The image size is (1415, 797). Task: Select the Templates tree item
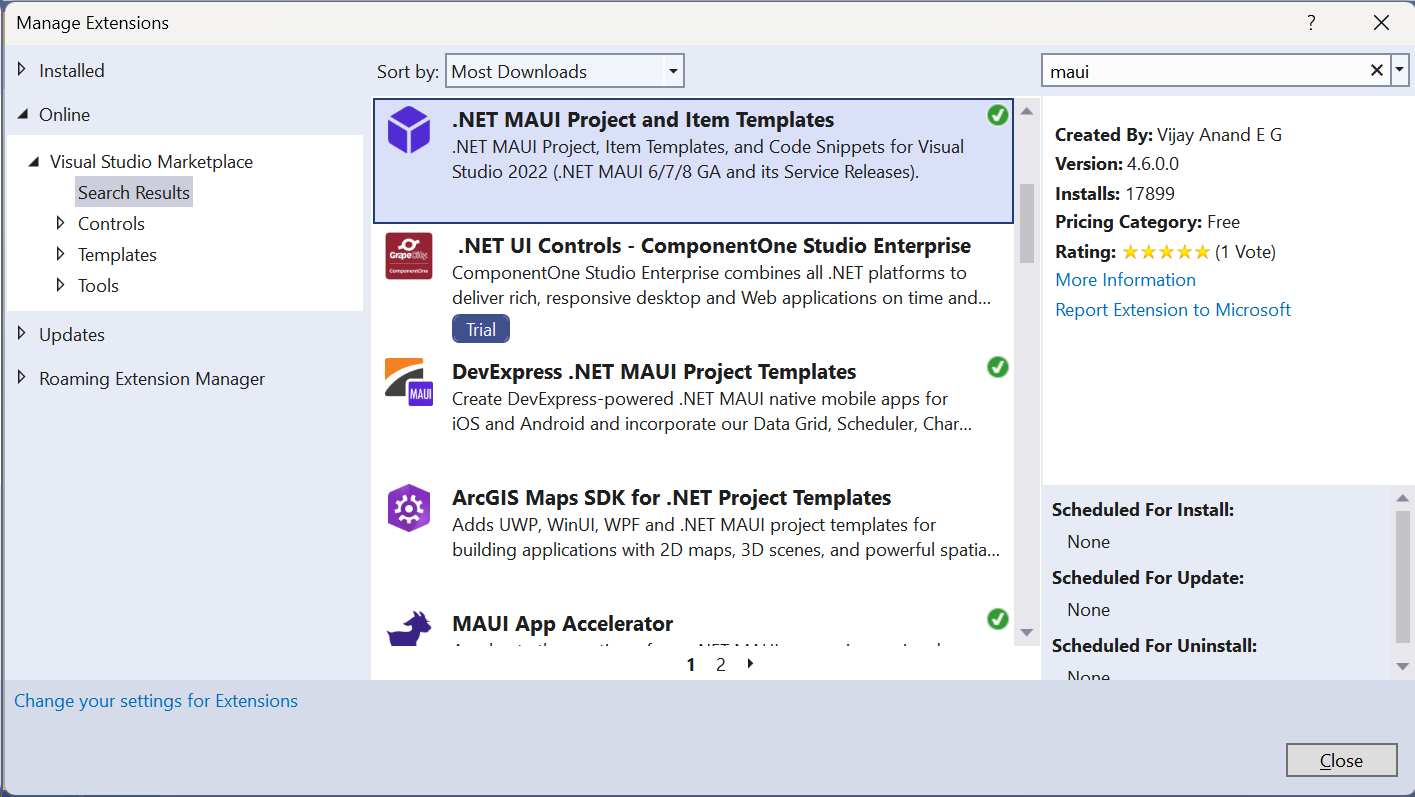click(x=117, y=254)
